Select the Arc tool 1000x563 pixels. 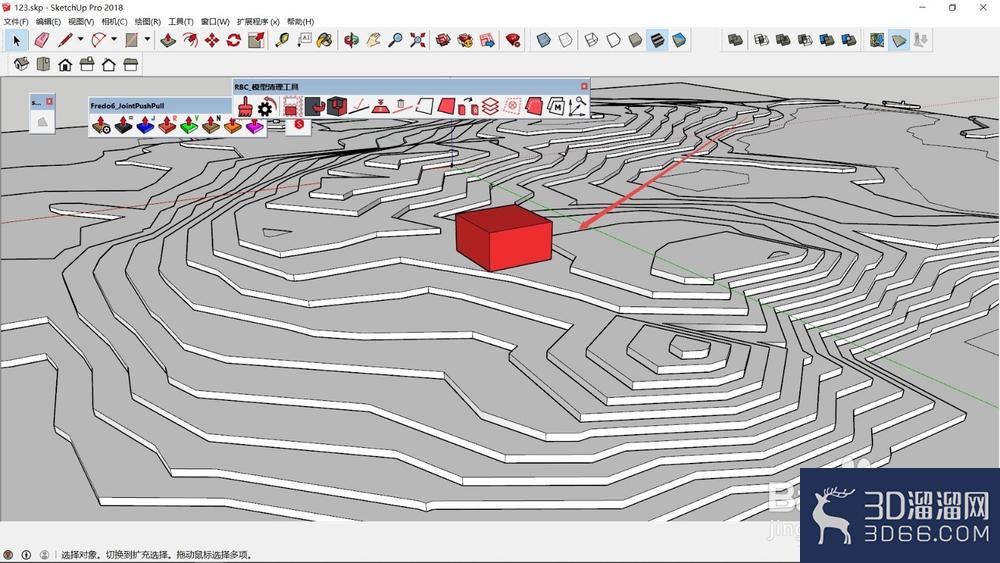coord(98,40)
